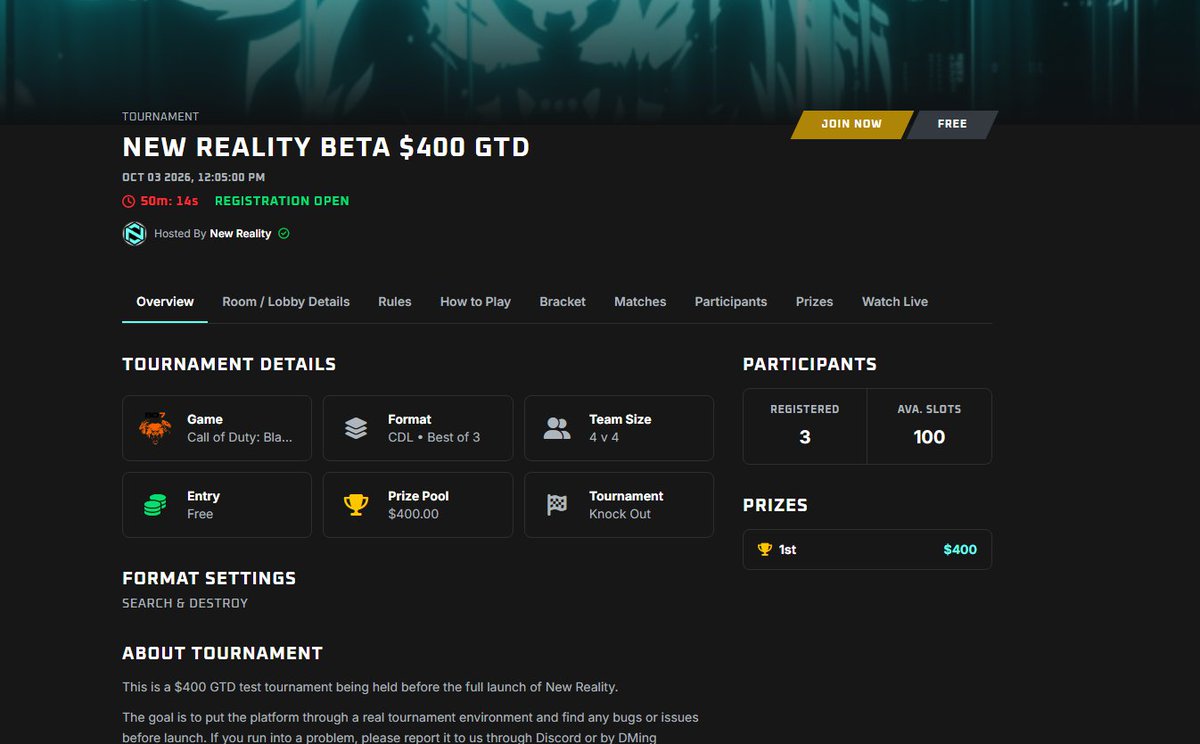Click the green verified checkmark badge
The width and height of the screenshot is (1200, 744).
tap(284, 233)
